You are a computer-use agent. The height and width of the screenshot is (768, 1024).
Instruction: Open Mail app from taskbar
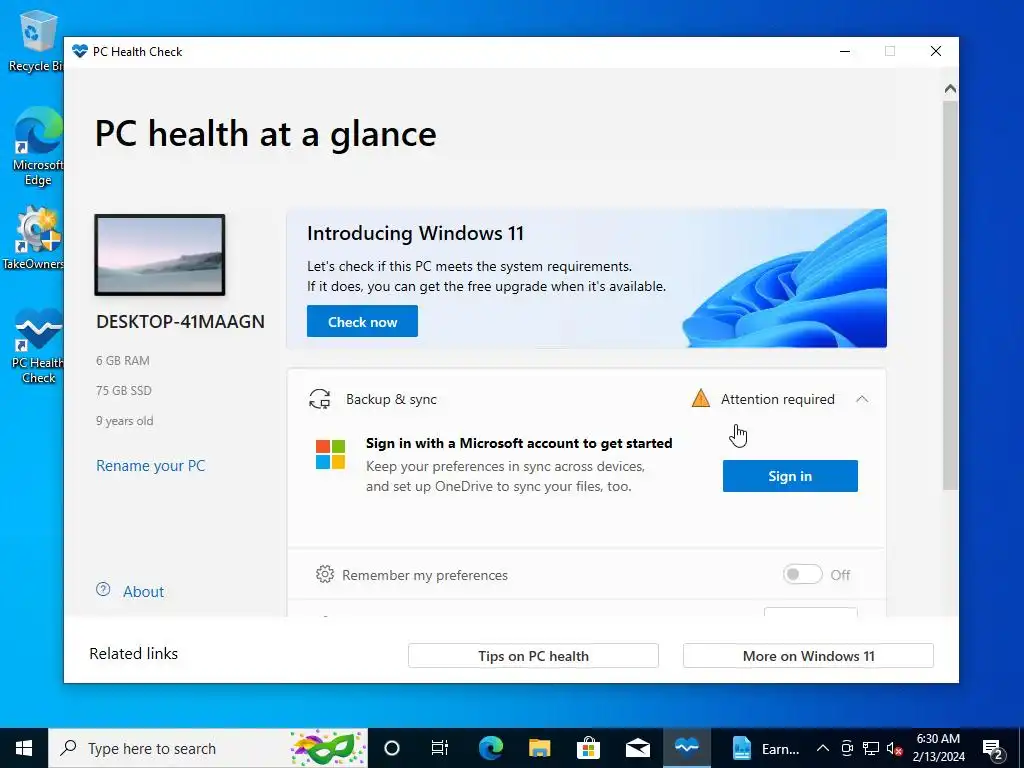pyautogui.click(x=637, y=748)
